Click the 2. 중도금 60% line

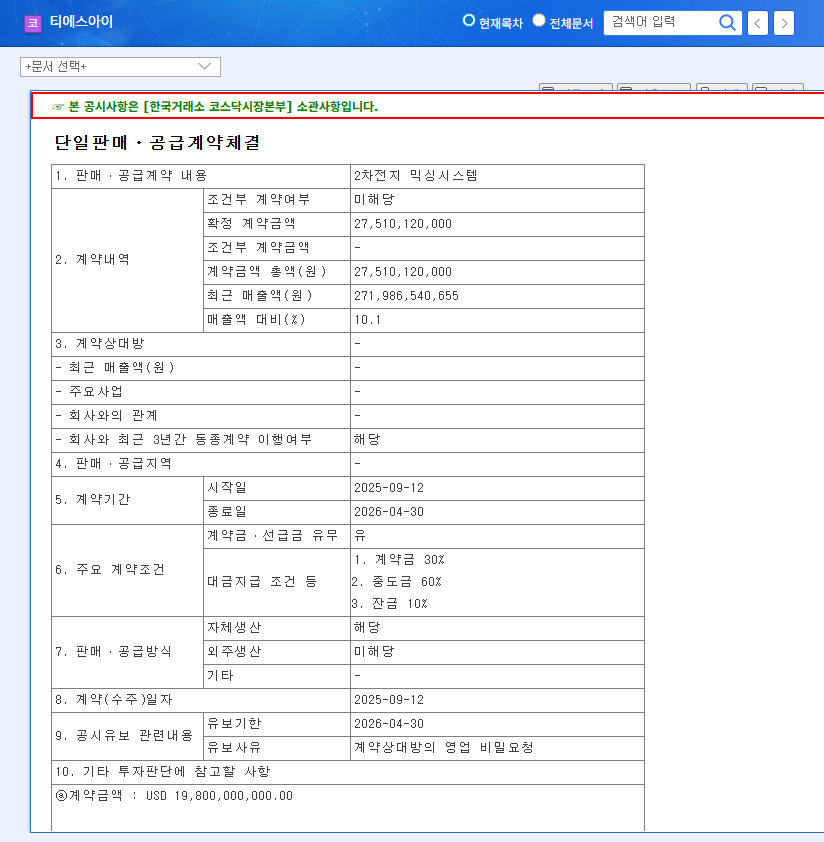click(396, 582)
